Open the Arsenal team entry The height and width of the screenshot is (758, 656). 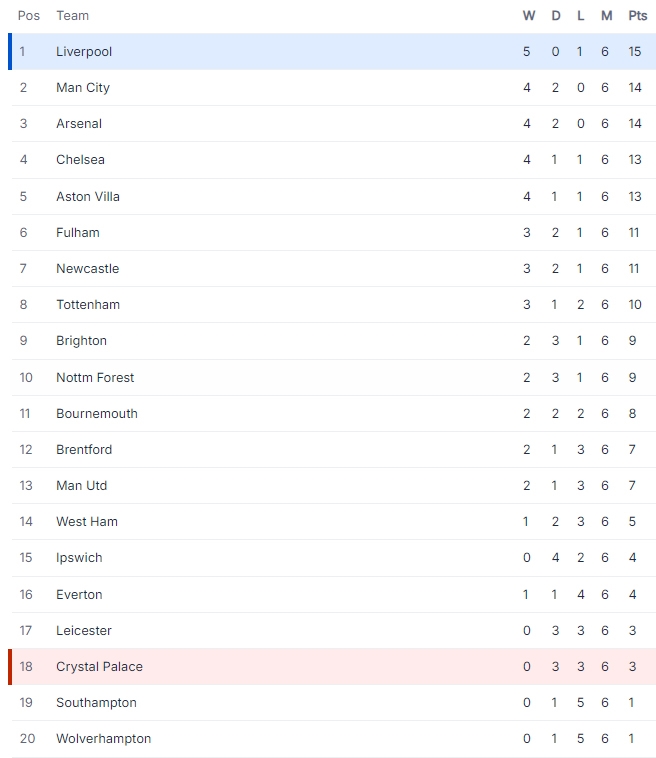[79, 124]
